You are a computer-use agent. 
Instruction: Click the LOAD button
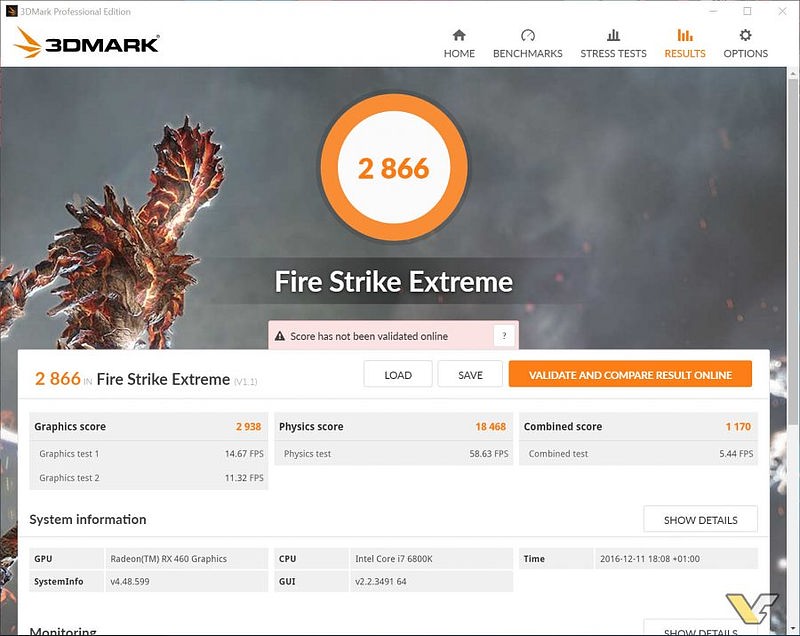click(x=398, y=374)
